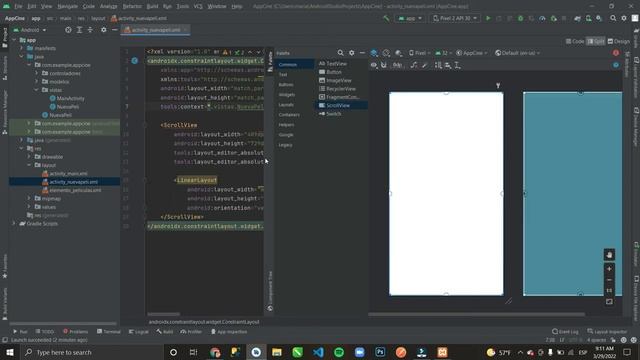Open Project panel options gear
640x360 pixels.
103,30
